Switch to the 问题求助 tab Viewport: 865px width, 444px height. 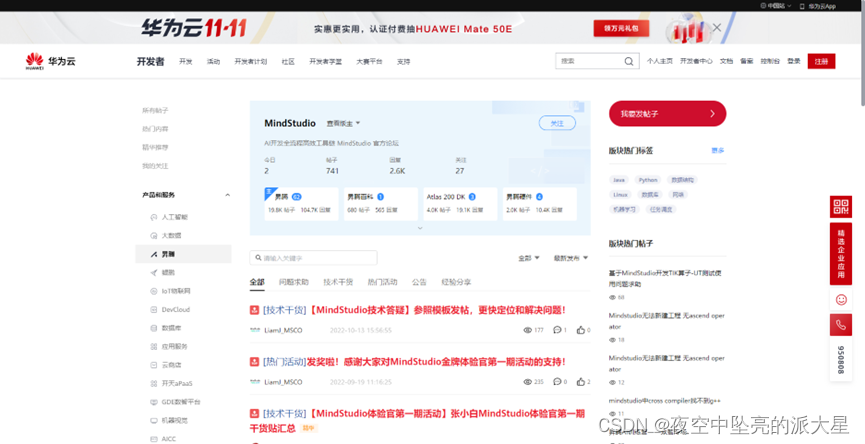(x=293, y=282)
